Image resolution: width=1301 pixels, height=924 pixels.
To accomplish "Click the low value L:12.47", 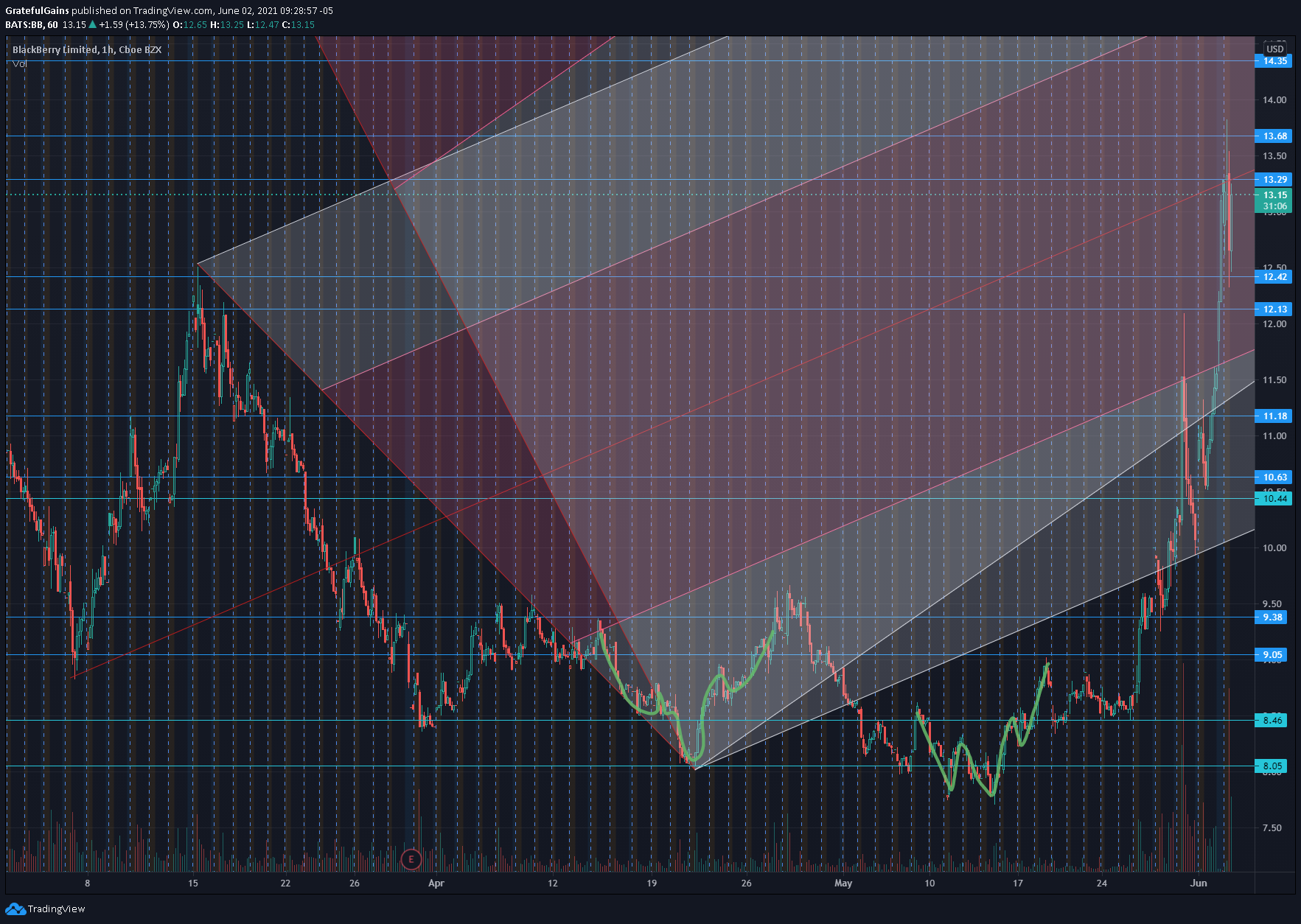I will click(263, 24).
